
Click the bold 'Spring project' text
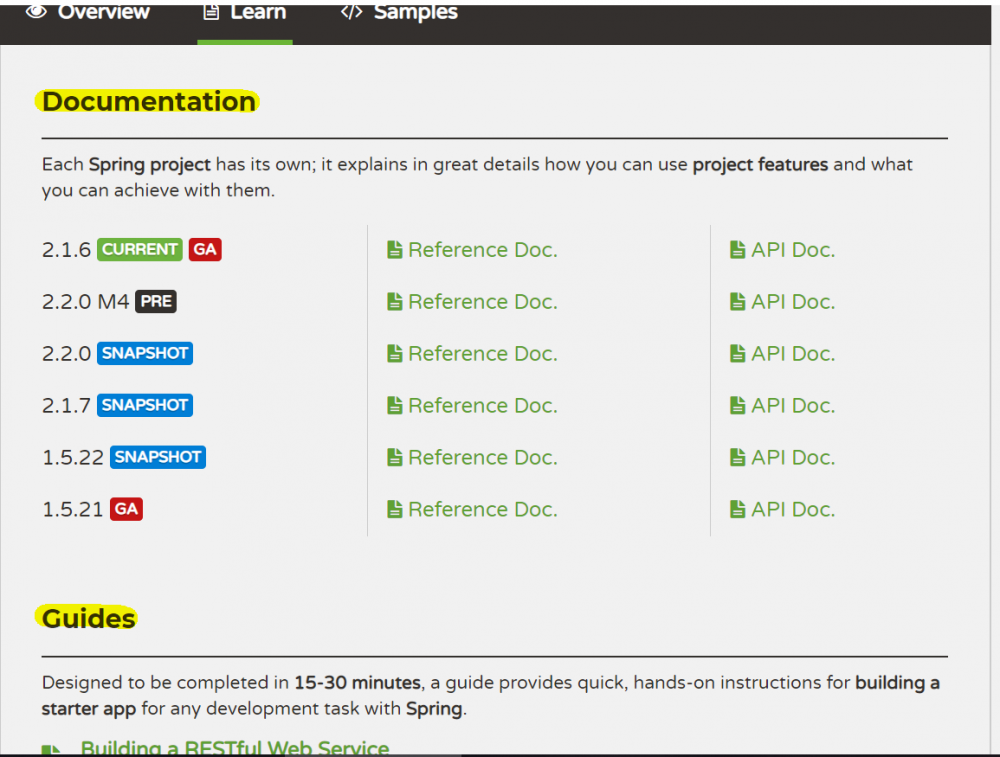[149, 165]
